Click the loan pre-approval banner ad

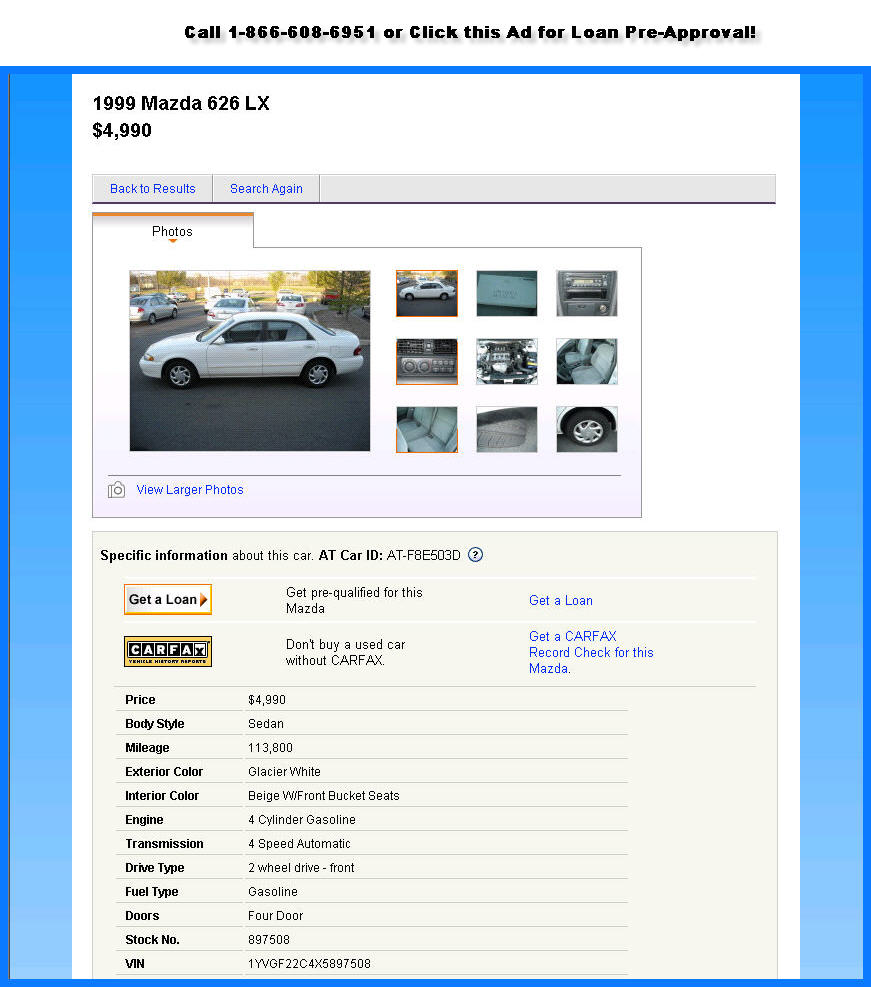tap(470, 32)
